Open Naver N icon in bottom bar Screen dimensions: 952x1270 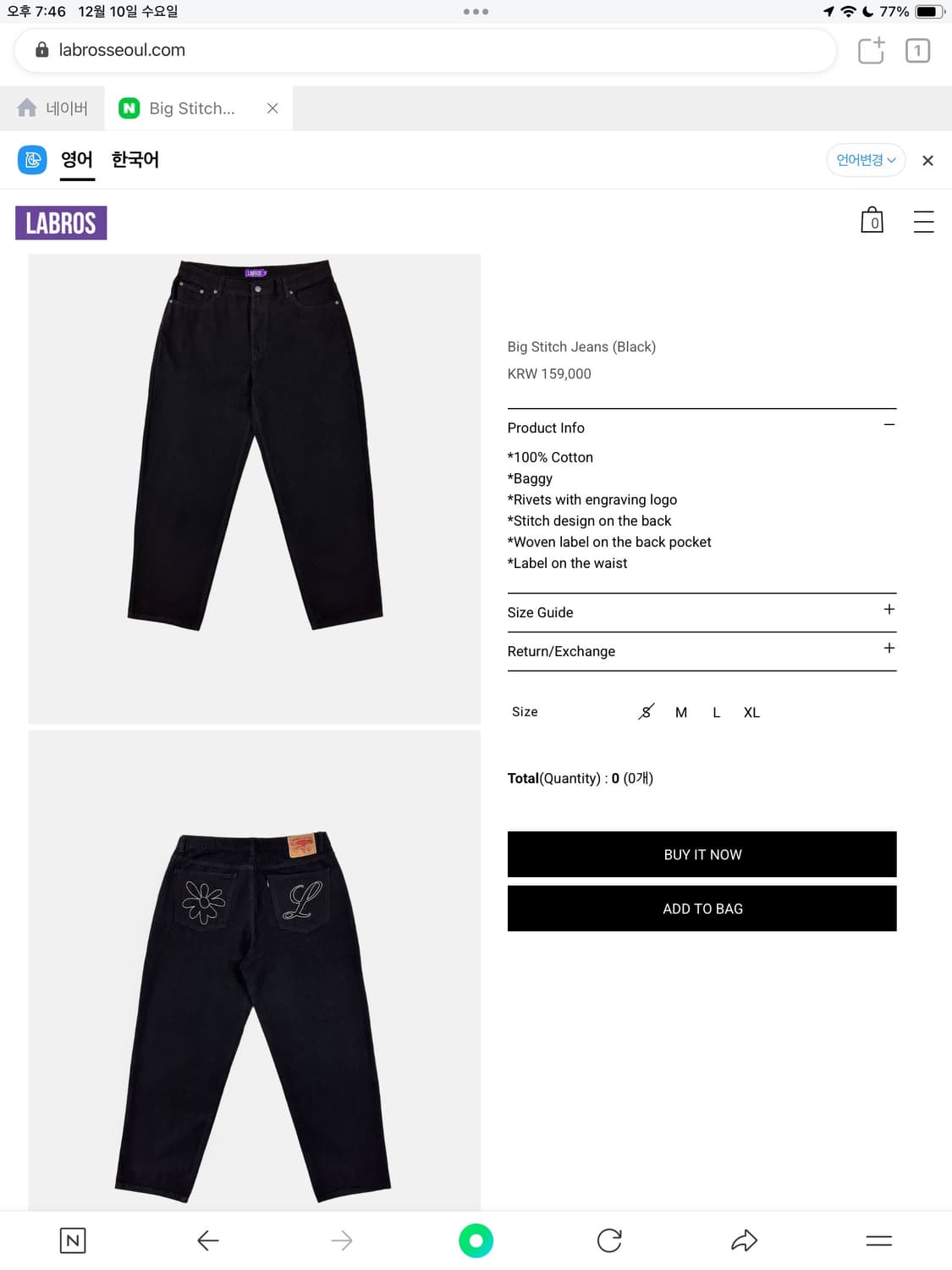pos(73,1240)
